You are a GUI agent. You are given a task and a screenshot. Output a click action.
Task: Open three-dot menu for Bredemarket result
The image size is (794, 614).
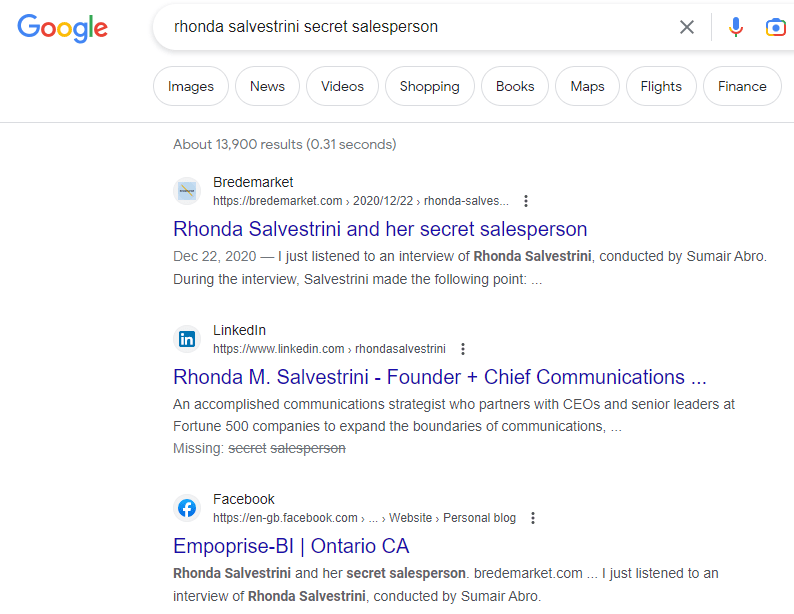[x=527, y=201]
